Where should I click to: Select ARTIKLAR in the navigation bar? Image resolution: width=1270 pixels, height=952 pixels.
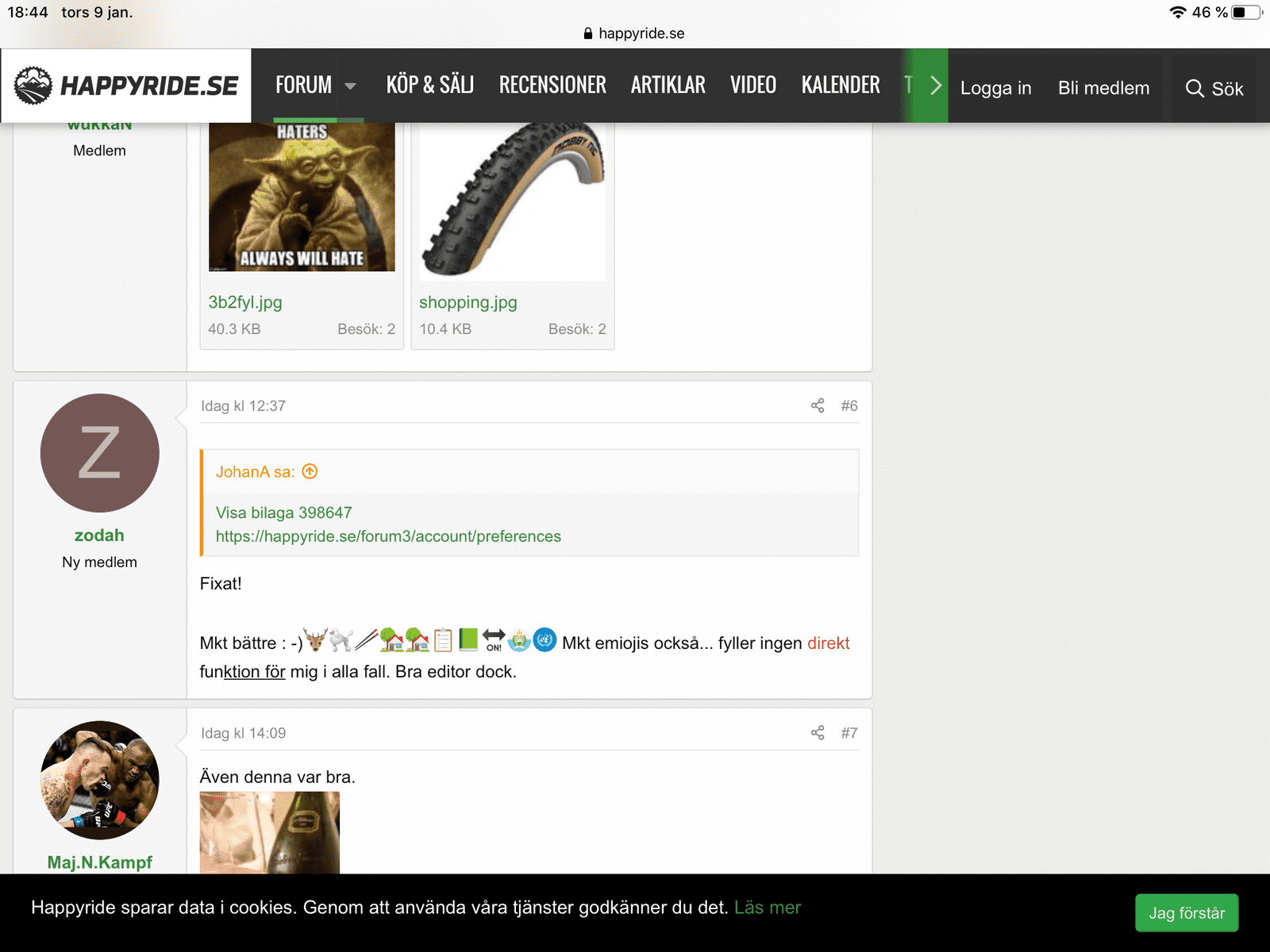[668, 85]
